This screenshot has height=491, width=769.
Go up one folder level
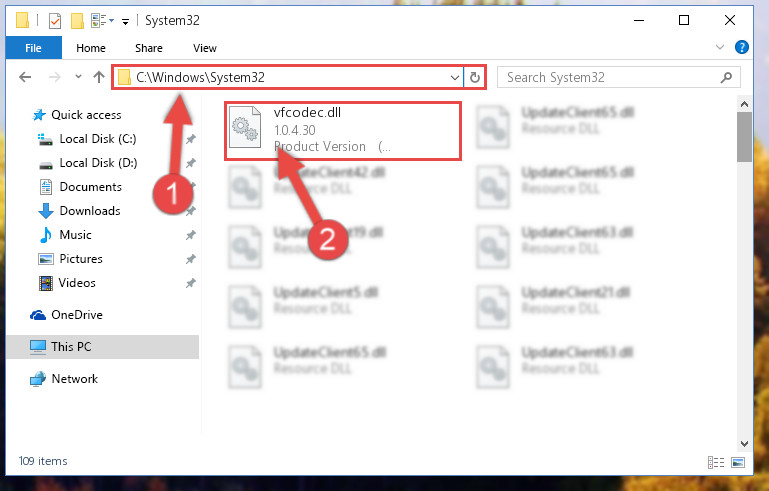[x=99, y=77]
